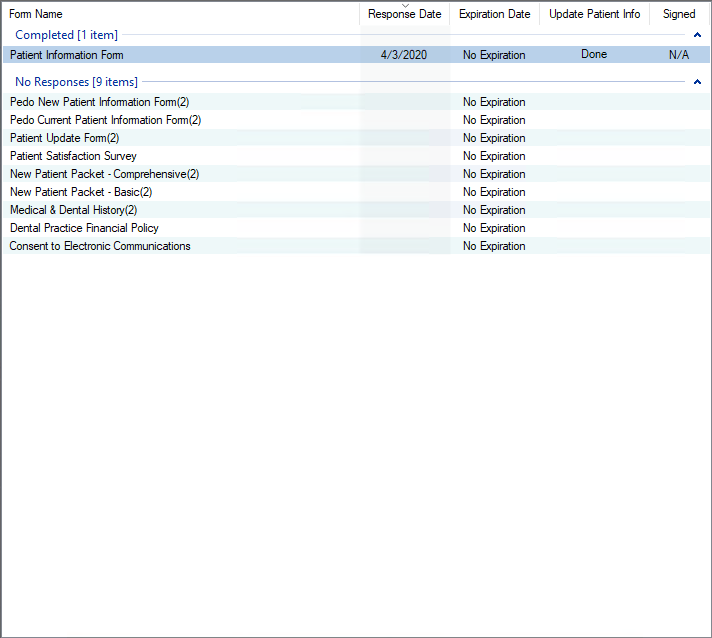Select Medical & Dental History(2) form
Viewport: 712px width, 638px height.
click(73, 210)
